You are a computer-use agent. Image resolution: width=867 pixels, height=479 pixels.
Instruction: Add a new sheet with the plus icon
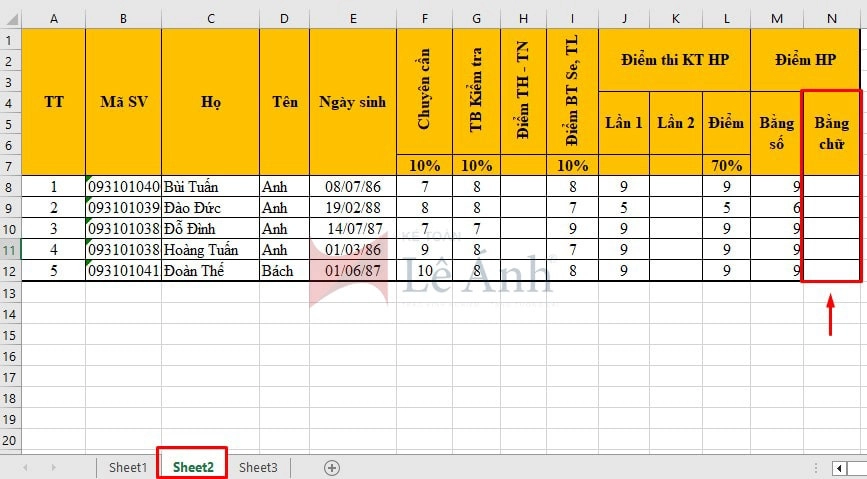point(332,467)
